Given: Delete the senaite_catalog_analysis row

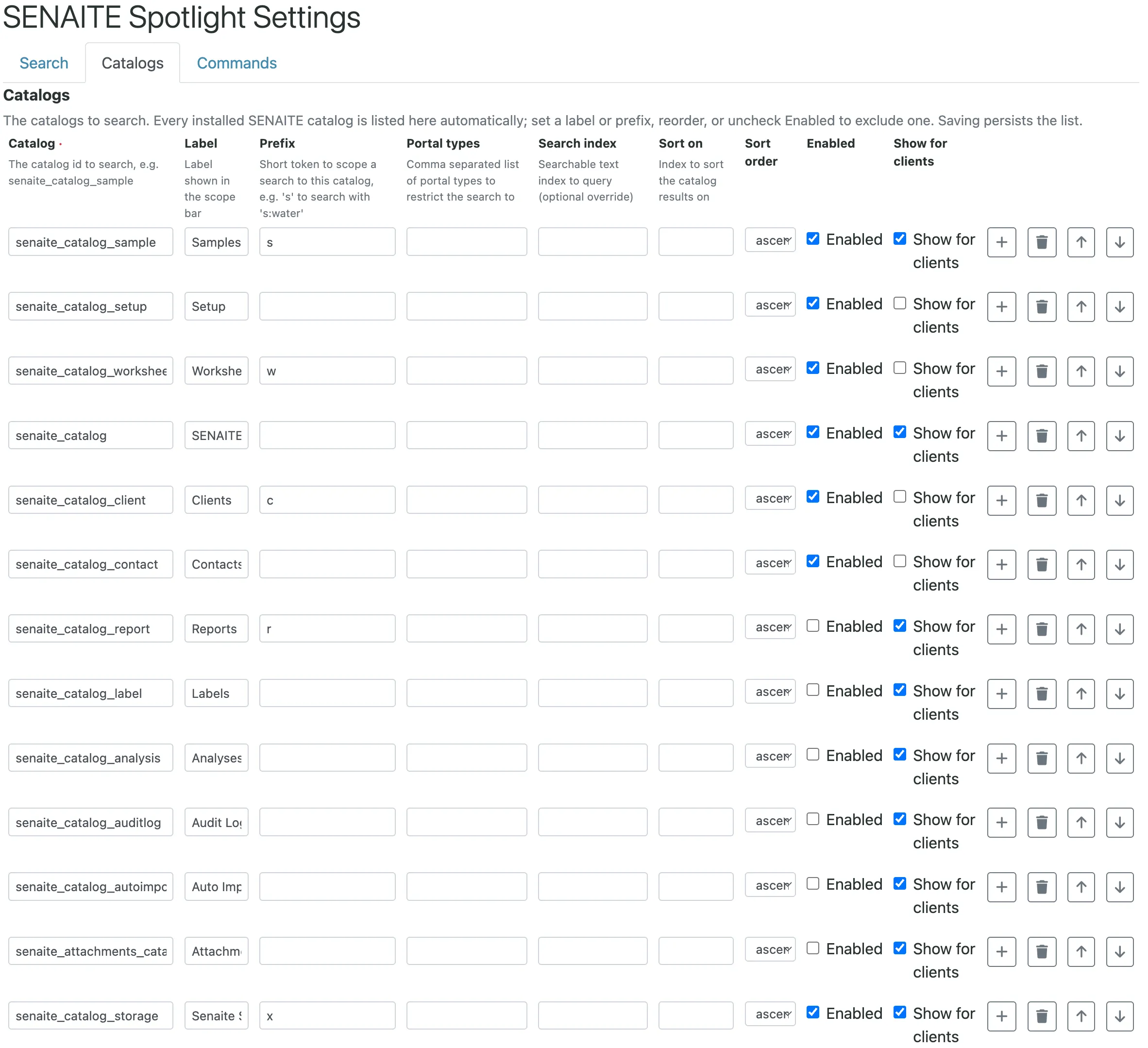Looking at the screenshot, I should pos(1042,758).
